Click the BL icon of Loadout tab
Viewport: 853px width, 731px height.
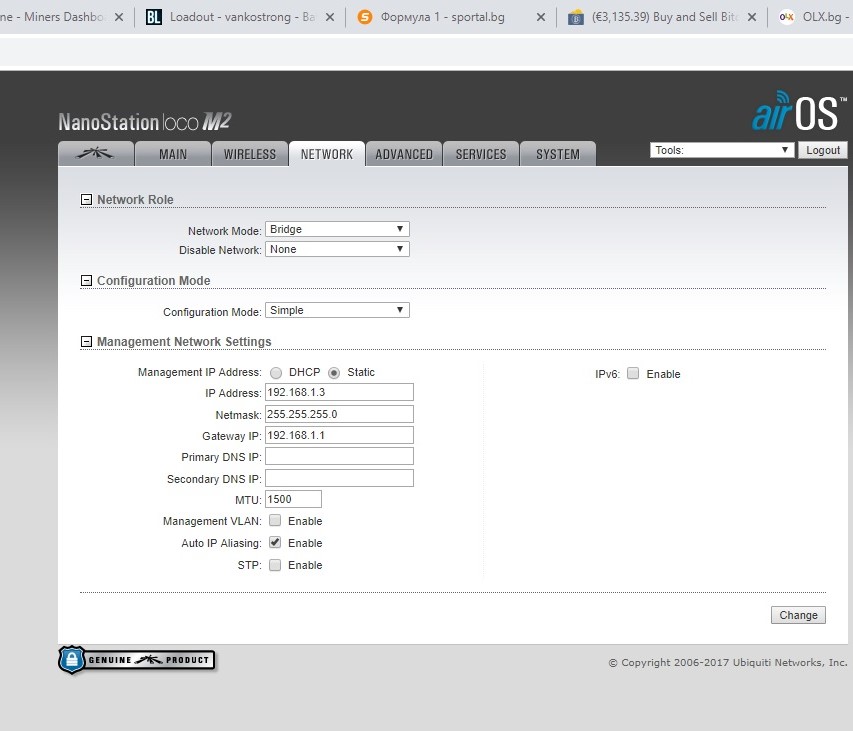(154, 17)
